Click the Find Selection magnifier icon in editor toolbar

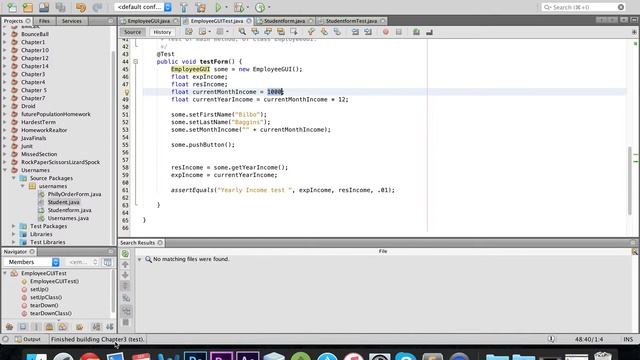click(242, 31)
